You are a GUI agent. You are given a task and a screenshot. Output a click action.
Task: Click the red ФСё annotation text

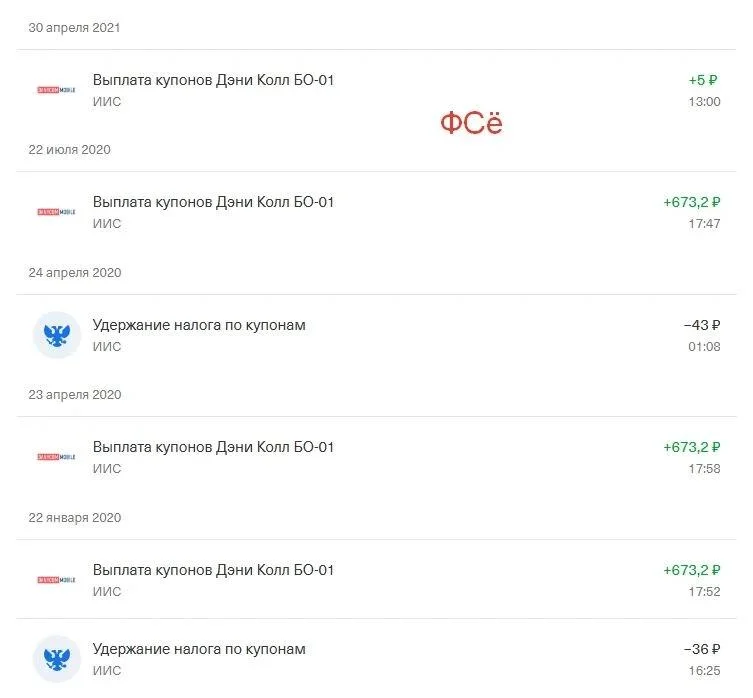point(472,122)
